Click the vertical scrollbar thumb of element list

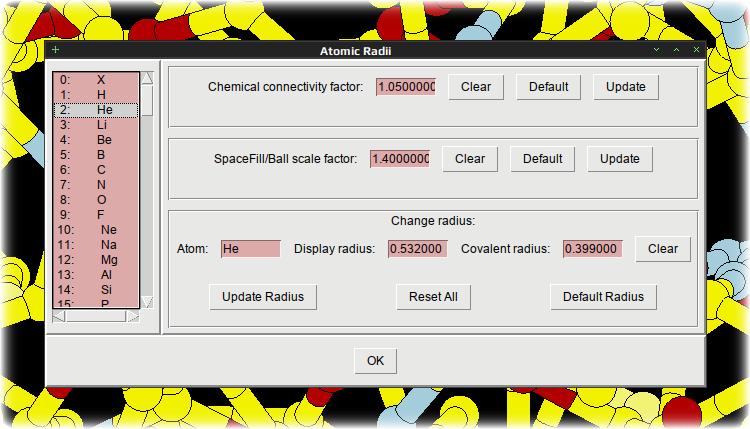tap(147, 100)
